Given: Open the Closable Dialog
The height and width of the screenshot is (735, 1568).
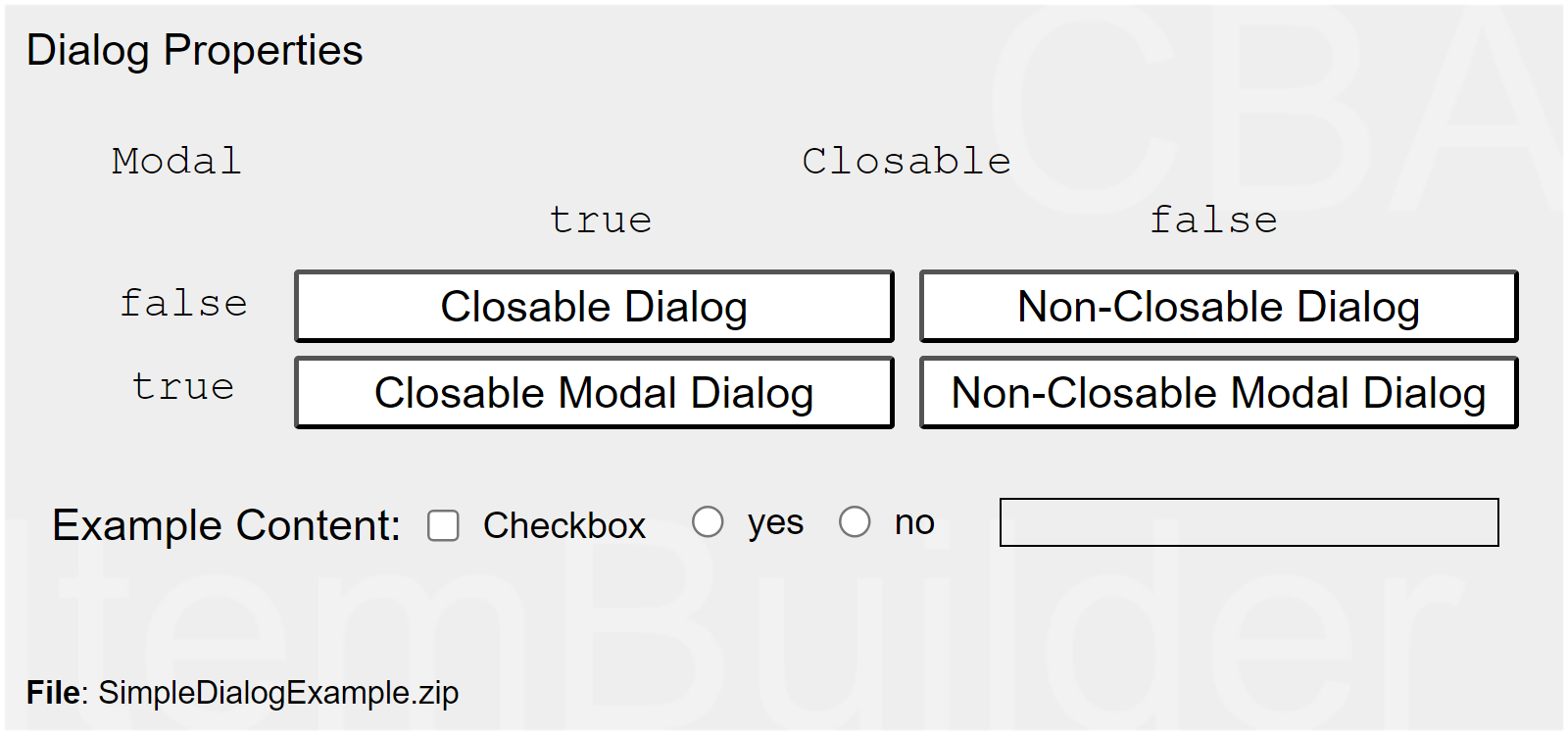Looking at the screenshot, I should 594,307.
